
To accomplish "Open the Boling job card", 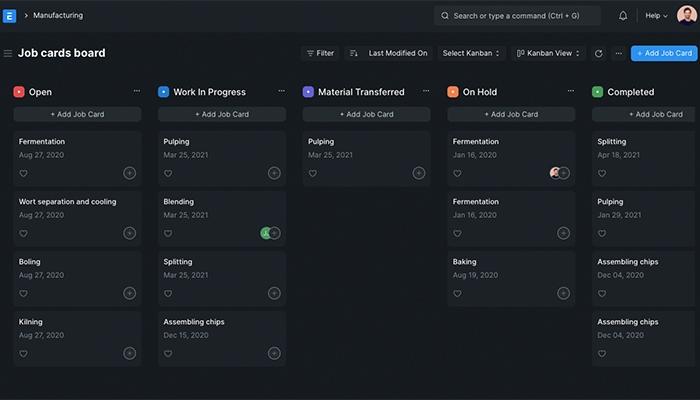I will (77, 279).
